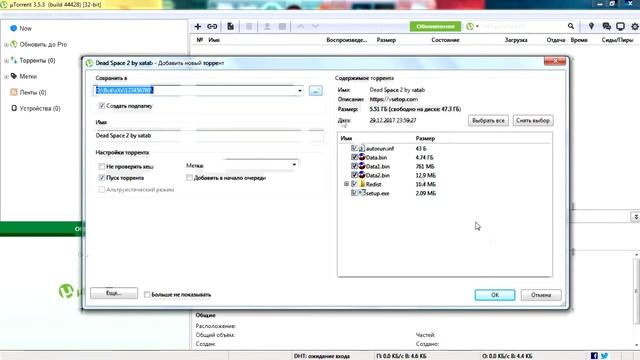This screenshot has width=640, height=360.
Task: Sort file list by 'Размер' column header
Action: (425, 138)
